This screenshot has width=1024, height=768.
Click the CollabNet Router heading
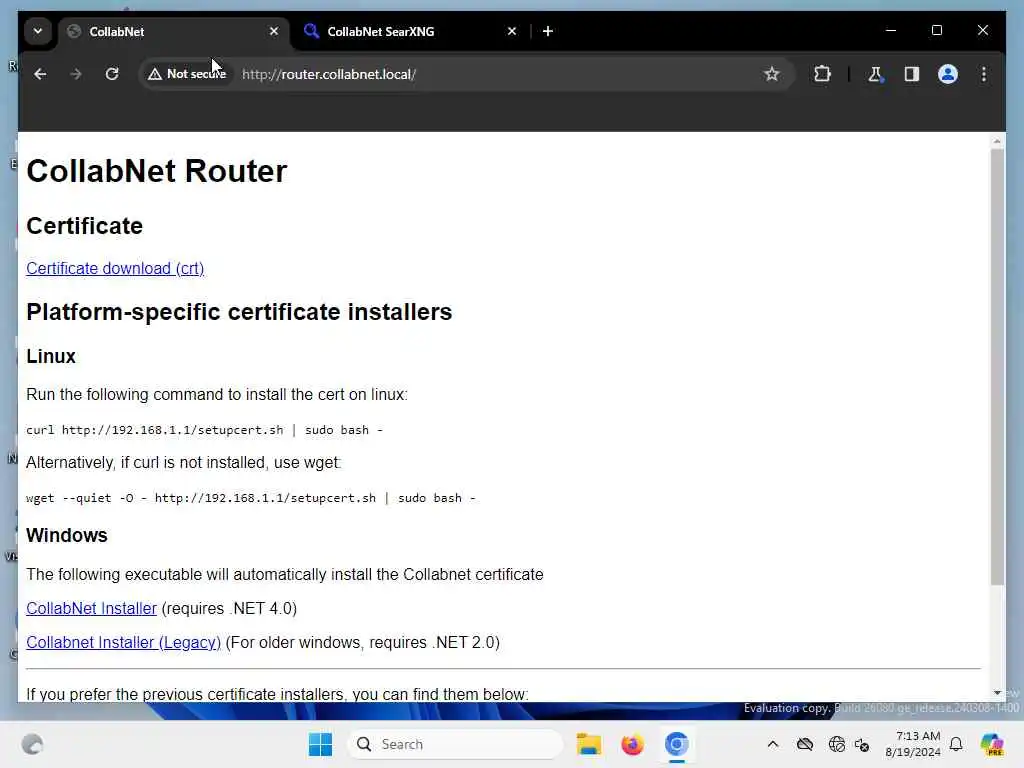pyautogui.click(x=157, y=171)
